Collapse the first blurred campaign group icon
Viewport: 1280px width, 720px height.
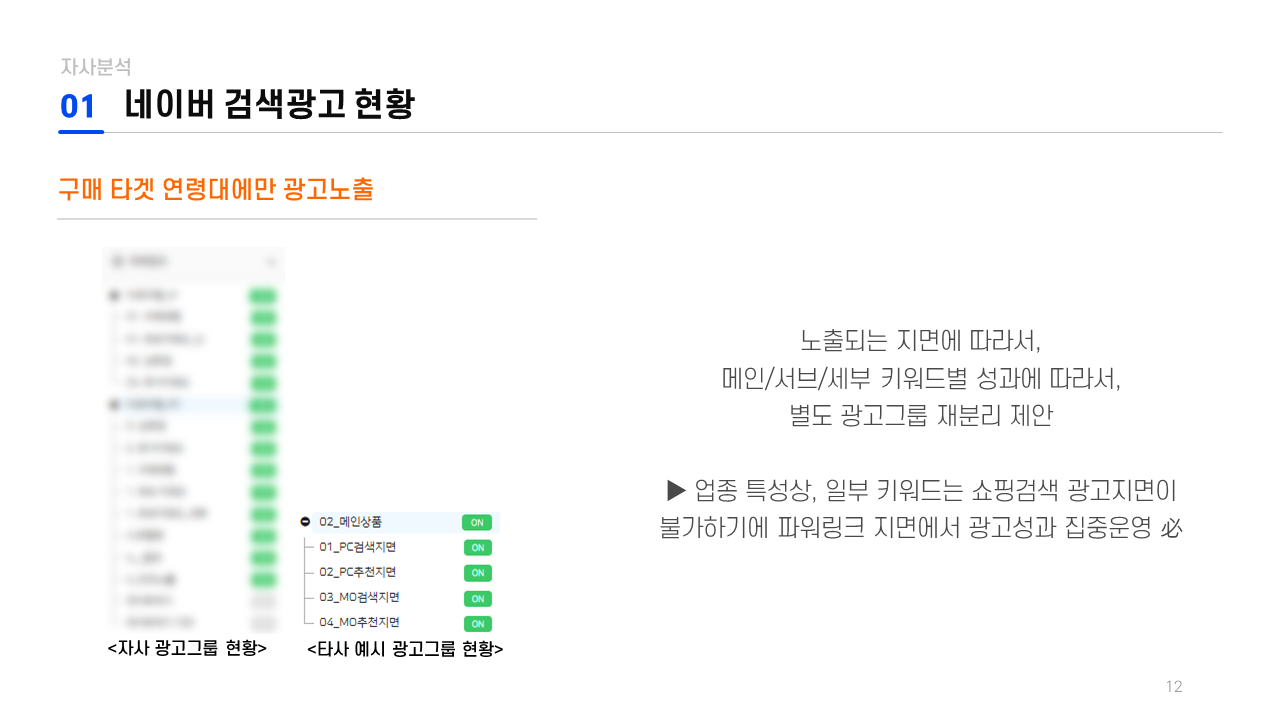(113, 295)
